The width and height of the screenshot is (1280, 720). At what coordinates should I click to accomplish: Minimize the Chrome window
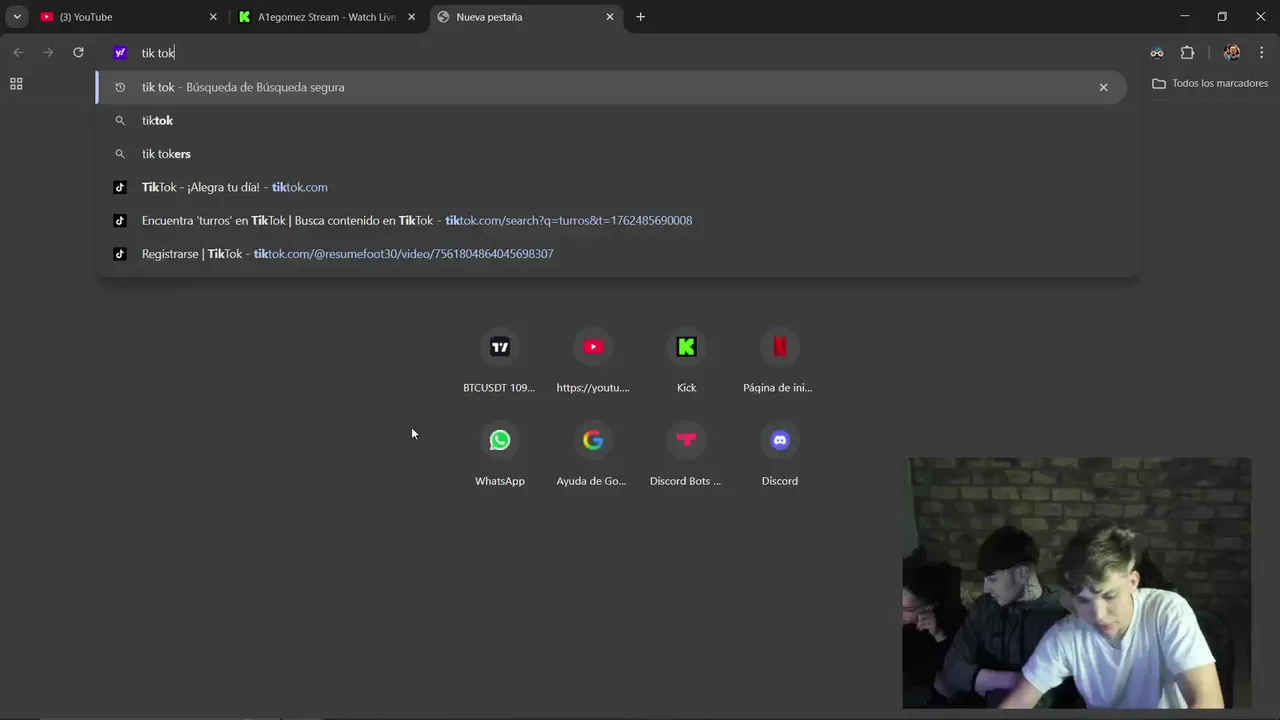1185,17
